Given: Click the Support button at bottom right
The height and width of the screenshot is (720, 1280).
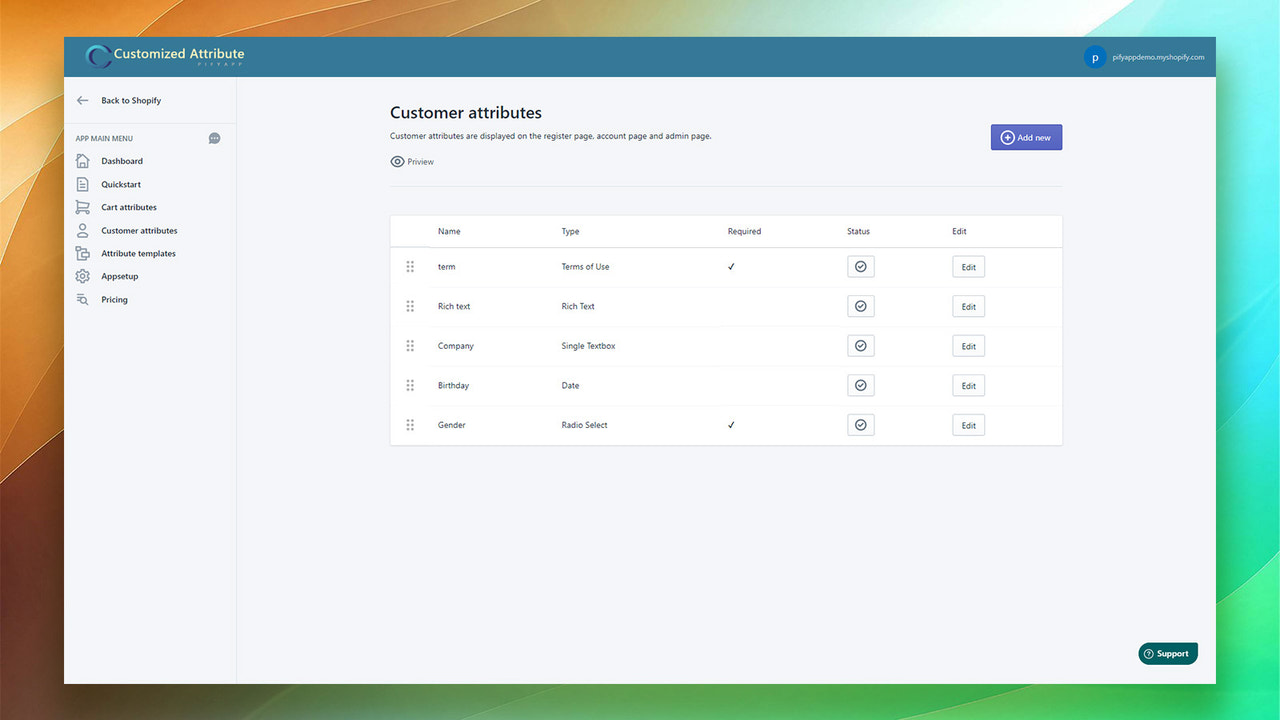Looking at the screenshot, I should point(1167,653).
